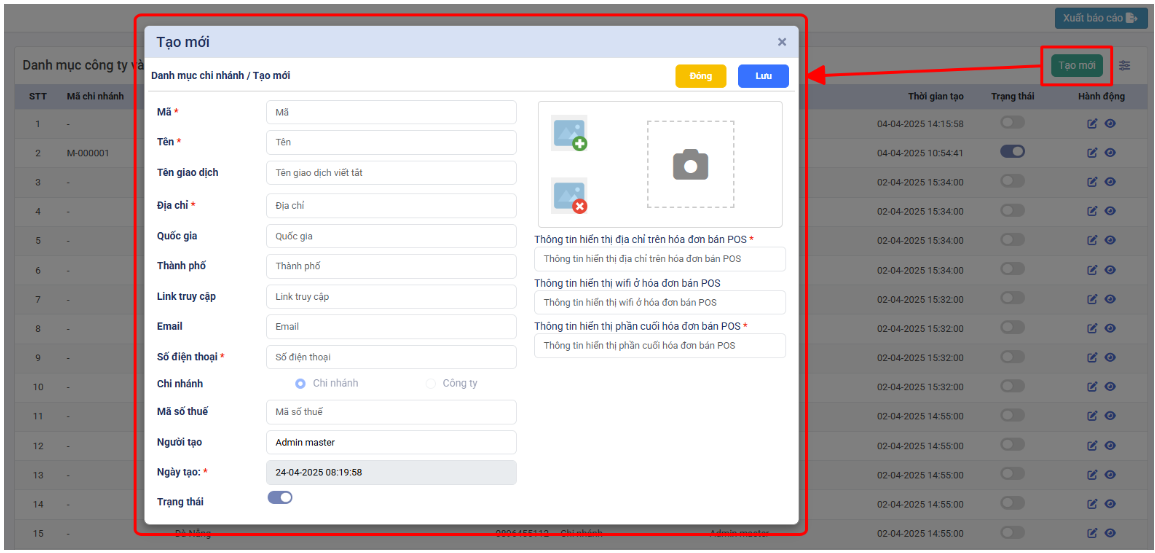Click the edit icon in row 14

[x=1092, y=504]
